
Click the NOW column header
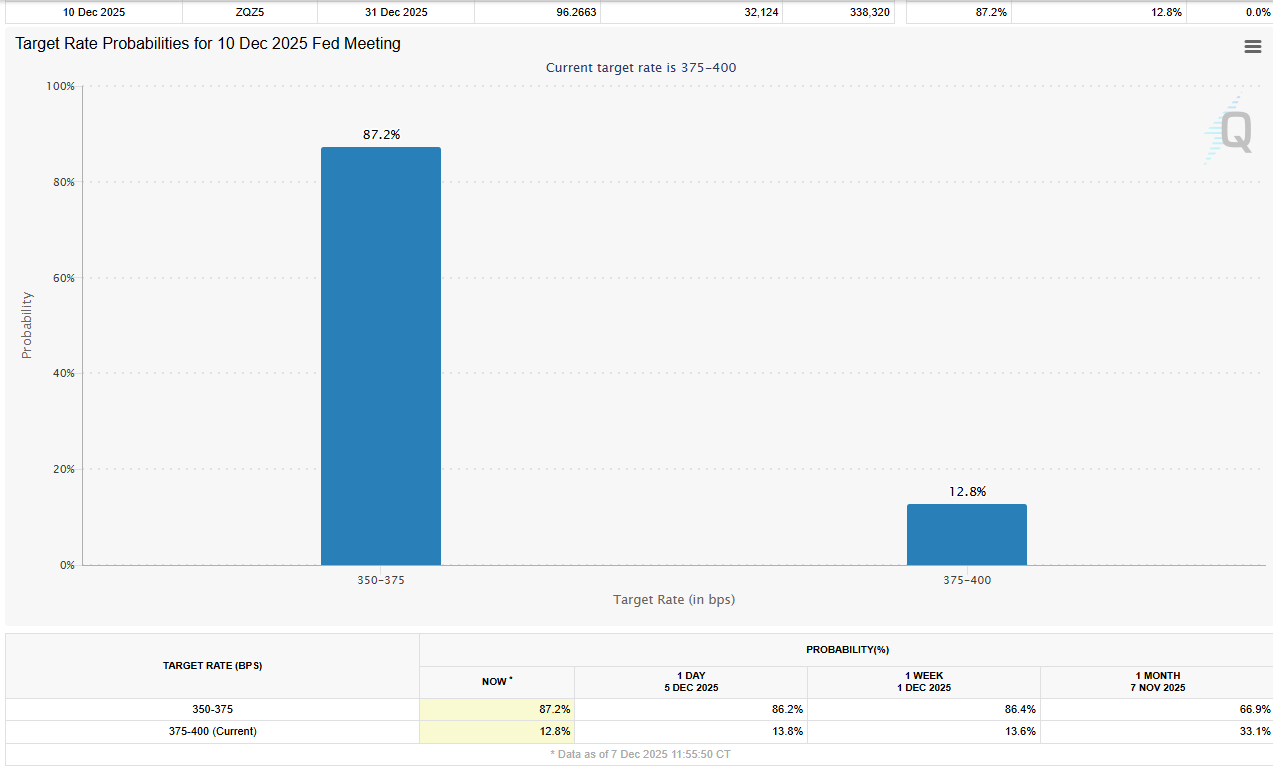(x=497, y=681)
